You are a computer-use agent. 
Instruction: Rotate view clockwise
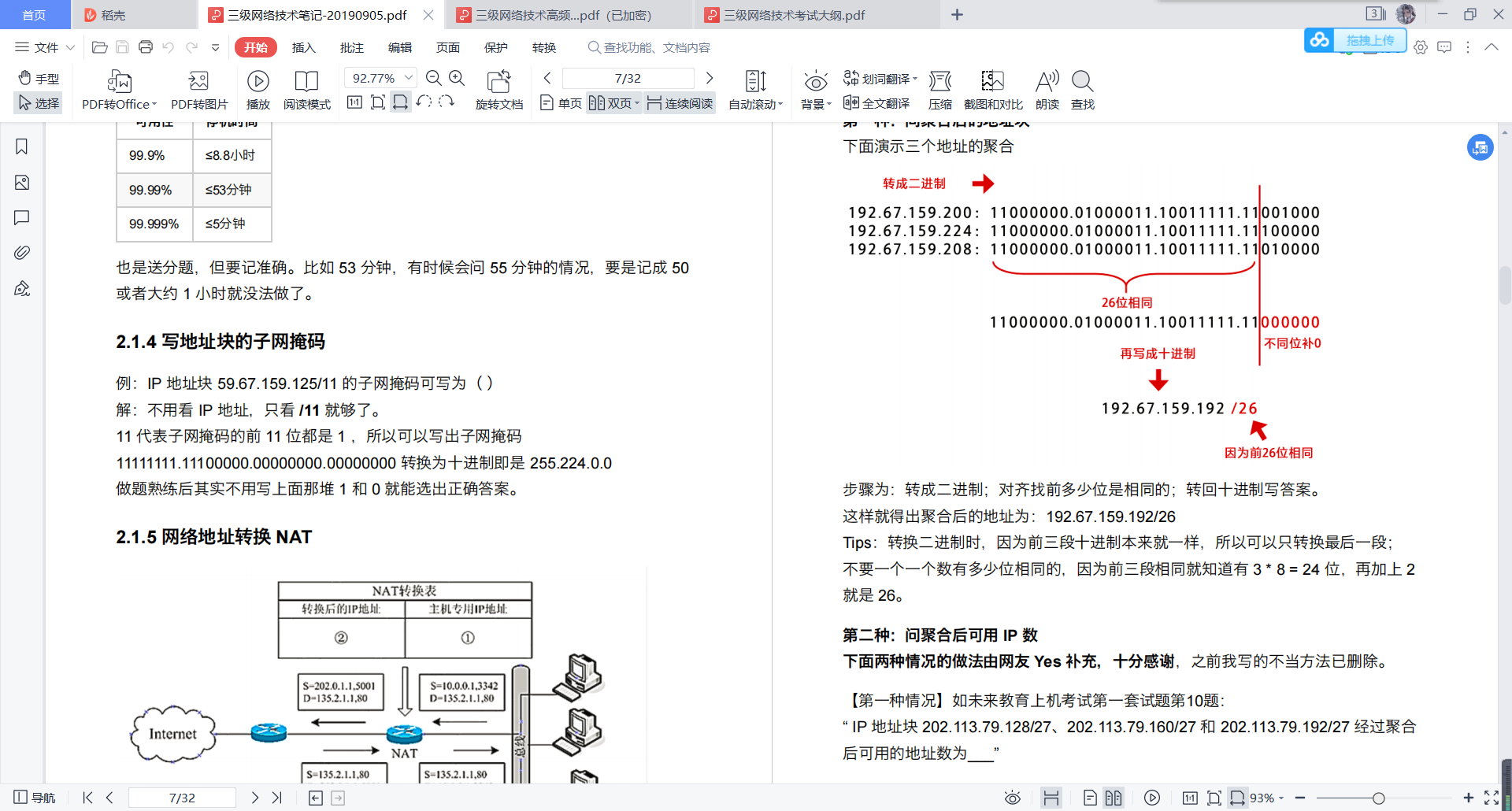(x=447, y=102)
